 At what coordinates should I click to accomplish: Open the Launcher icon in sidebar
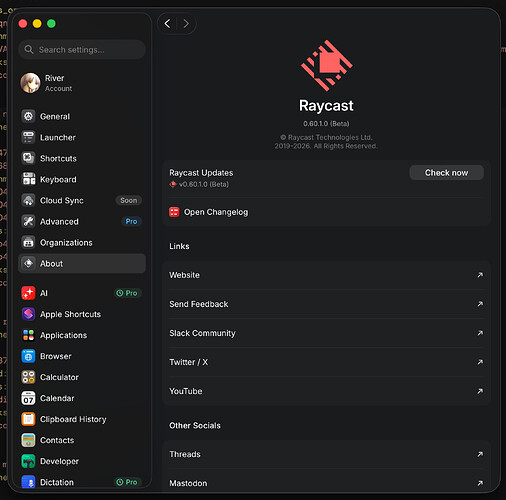point(28,137)
